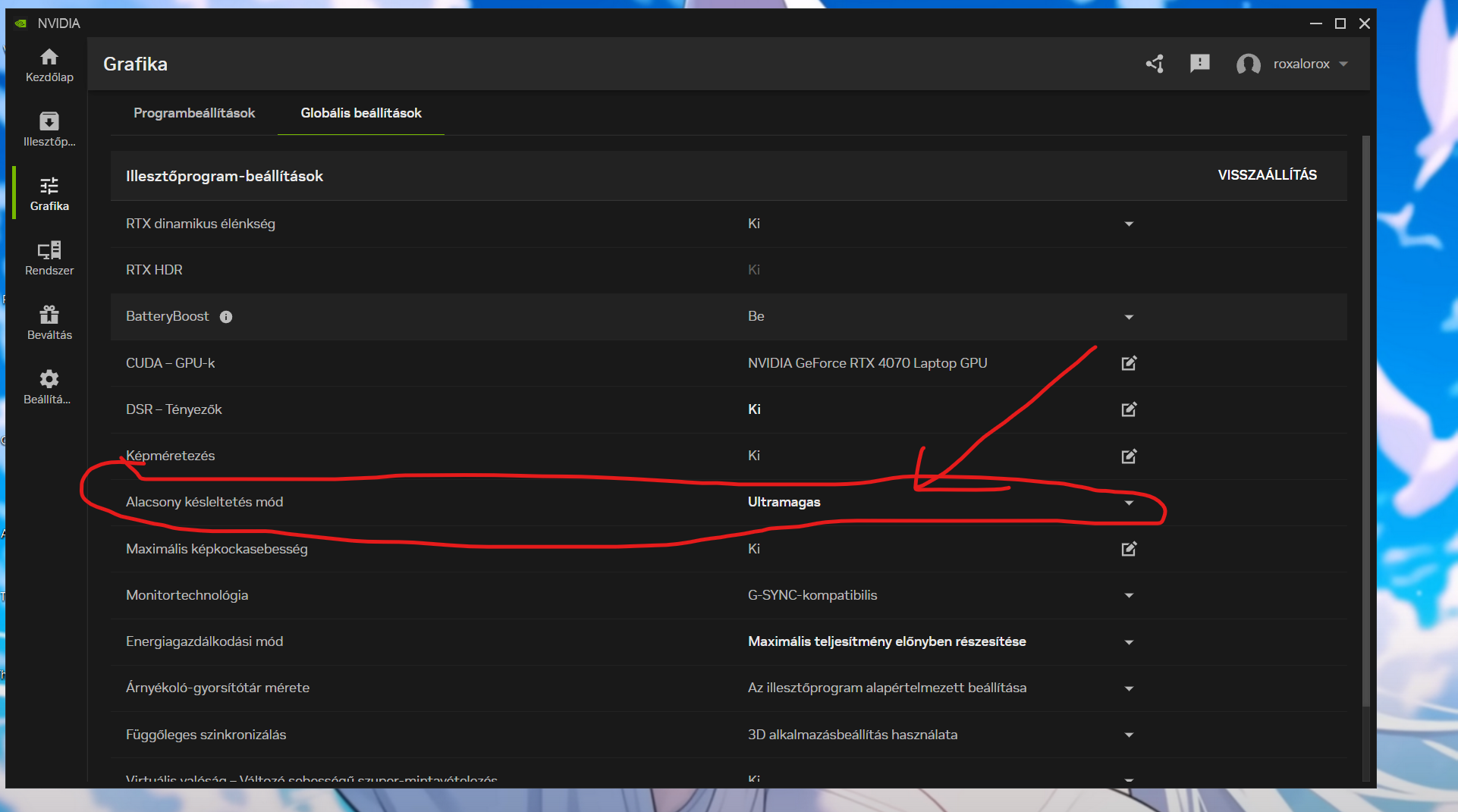Edit the Képméretezés setting
The width and height of the screenshot is (1458, 812).
[x=1129, y=456]
